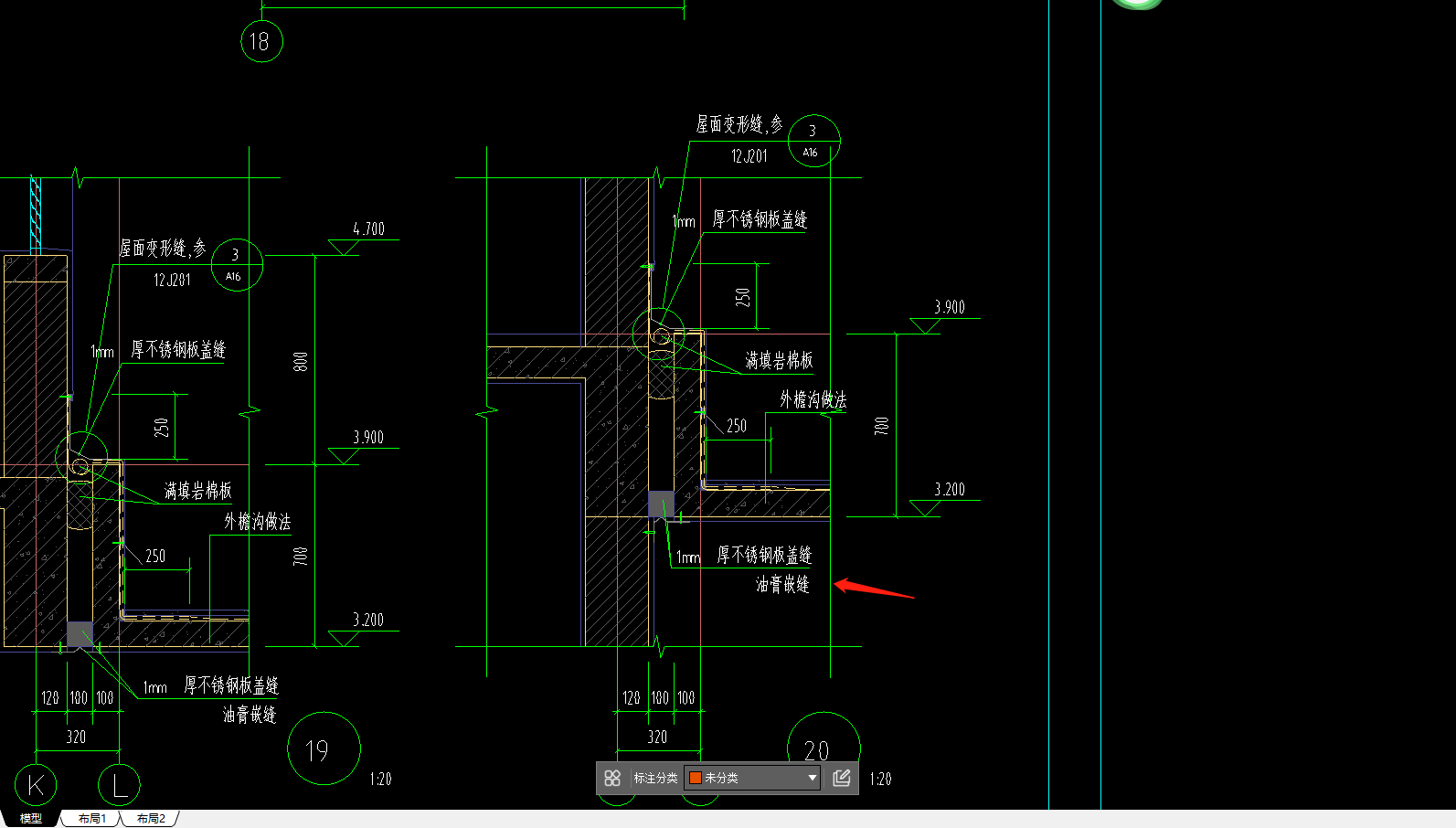The width and height of the screenshot is (1456, 828).
Task: Expand the 未分类 annotation category dropdown
Action: coord(812,778)
